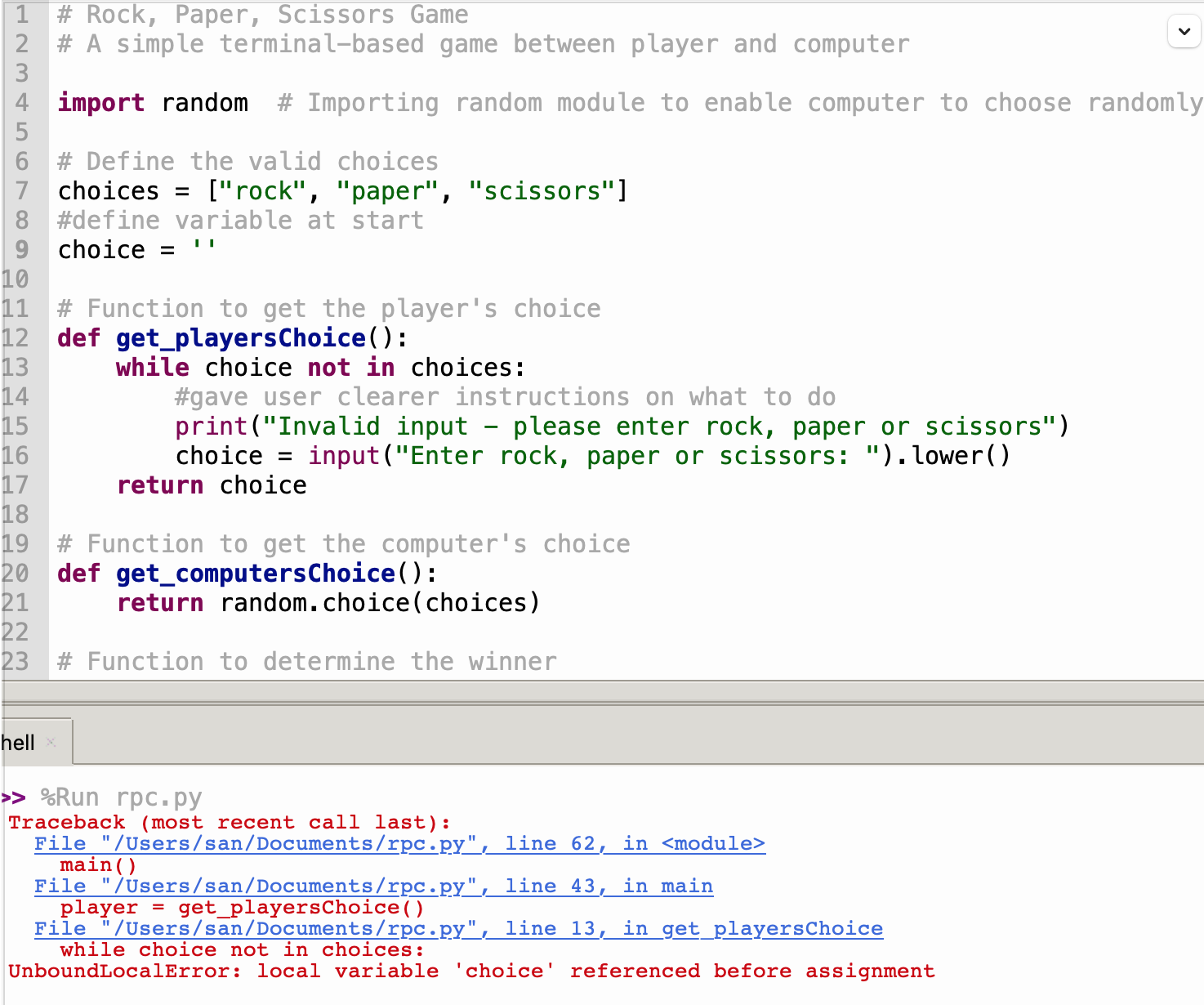Click the get_playersChoice function name on line 12
The height and width of the screenshot is (1005, 1204).
pos(241,338)
